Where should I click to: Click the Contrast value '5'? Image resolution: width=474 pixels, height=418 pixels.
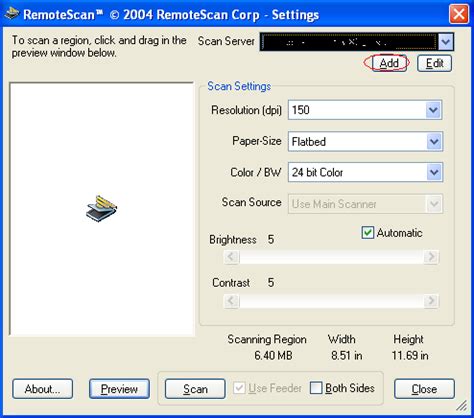tap(271, 283)
